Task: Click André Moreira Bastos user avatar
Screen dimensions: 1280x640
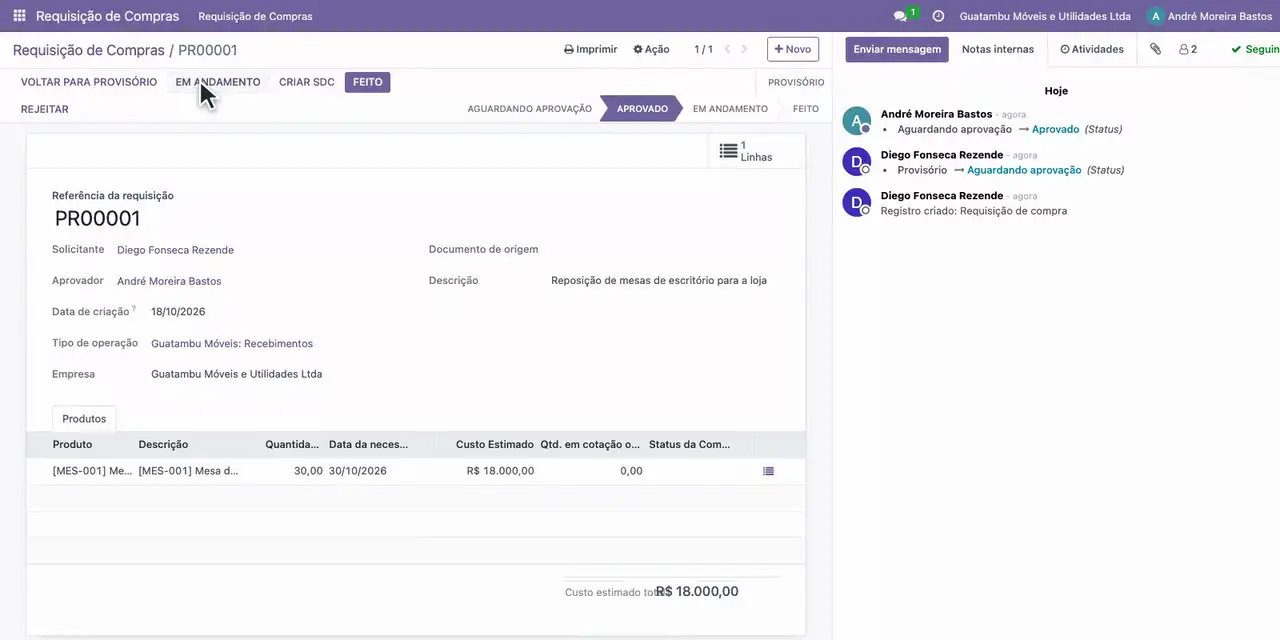Action: click(1156, 16)
